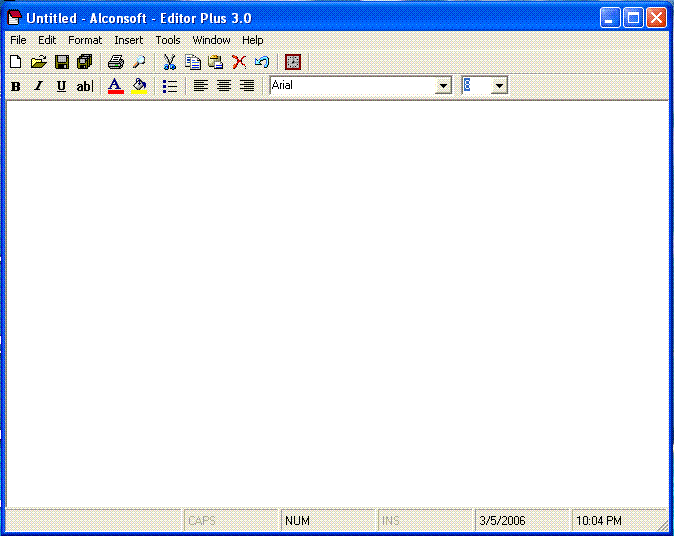Open the font size dropdown arrow
674x536 pixels.
(499, 86)
